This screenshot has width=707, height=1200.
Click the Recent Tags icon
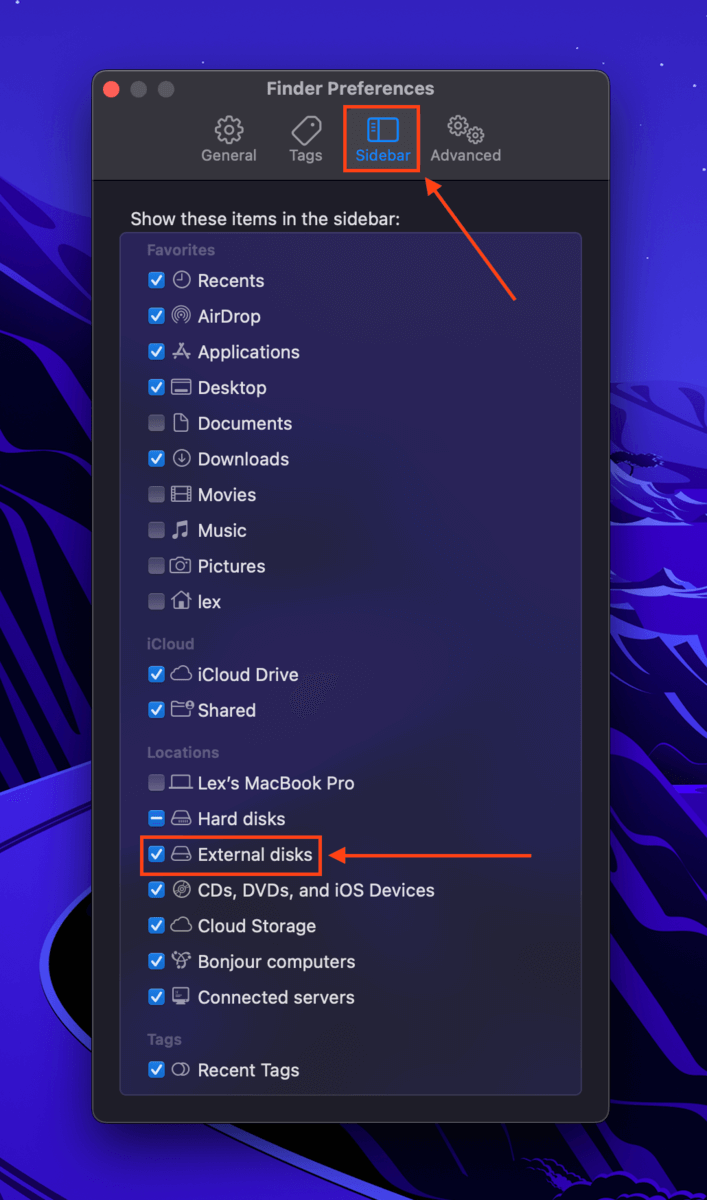coord(181,1070)
